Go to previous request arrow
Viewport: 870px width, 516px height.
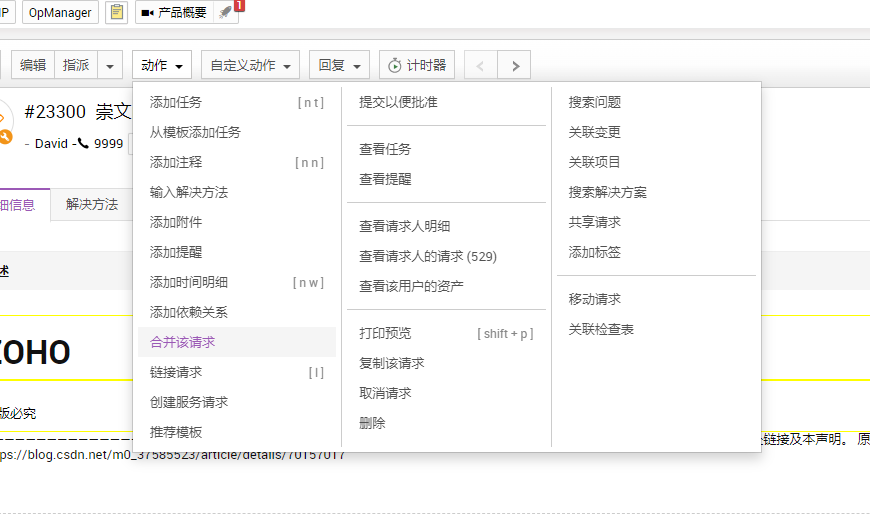click(x=481, y=66)
